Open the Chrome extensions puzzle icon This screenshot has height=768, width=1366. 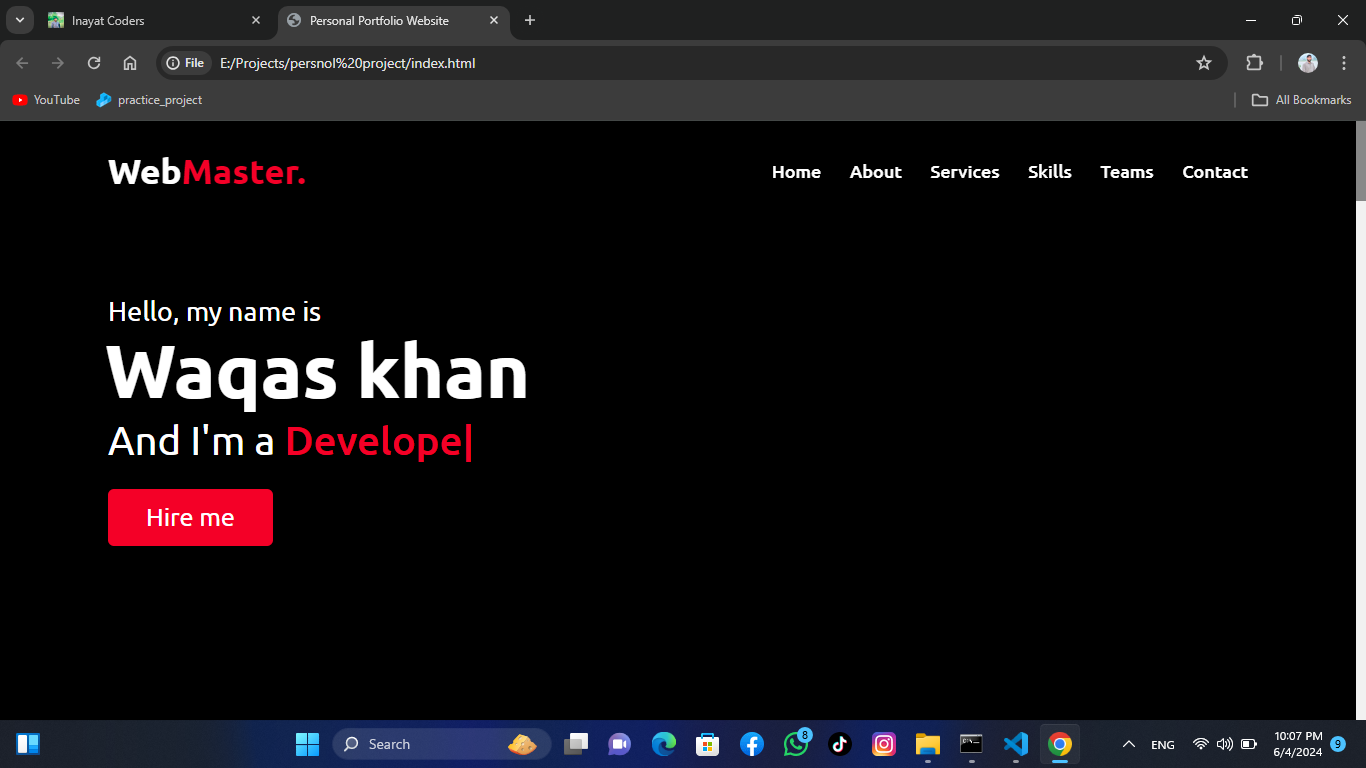1254,63
